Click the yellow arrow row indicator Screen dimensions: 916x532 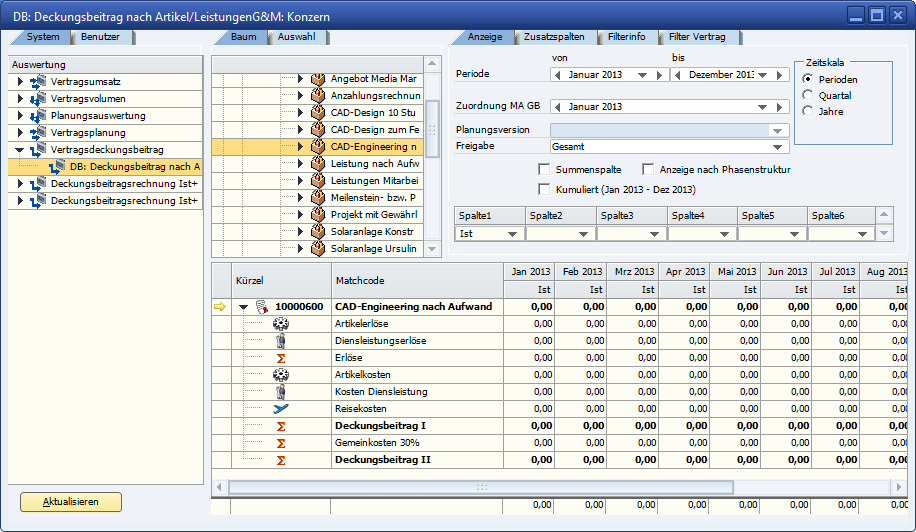click(220, 307)
